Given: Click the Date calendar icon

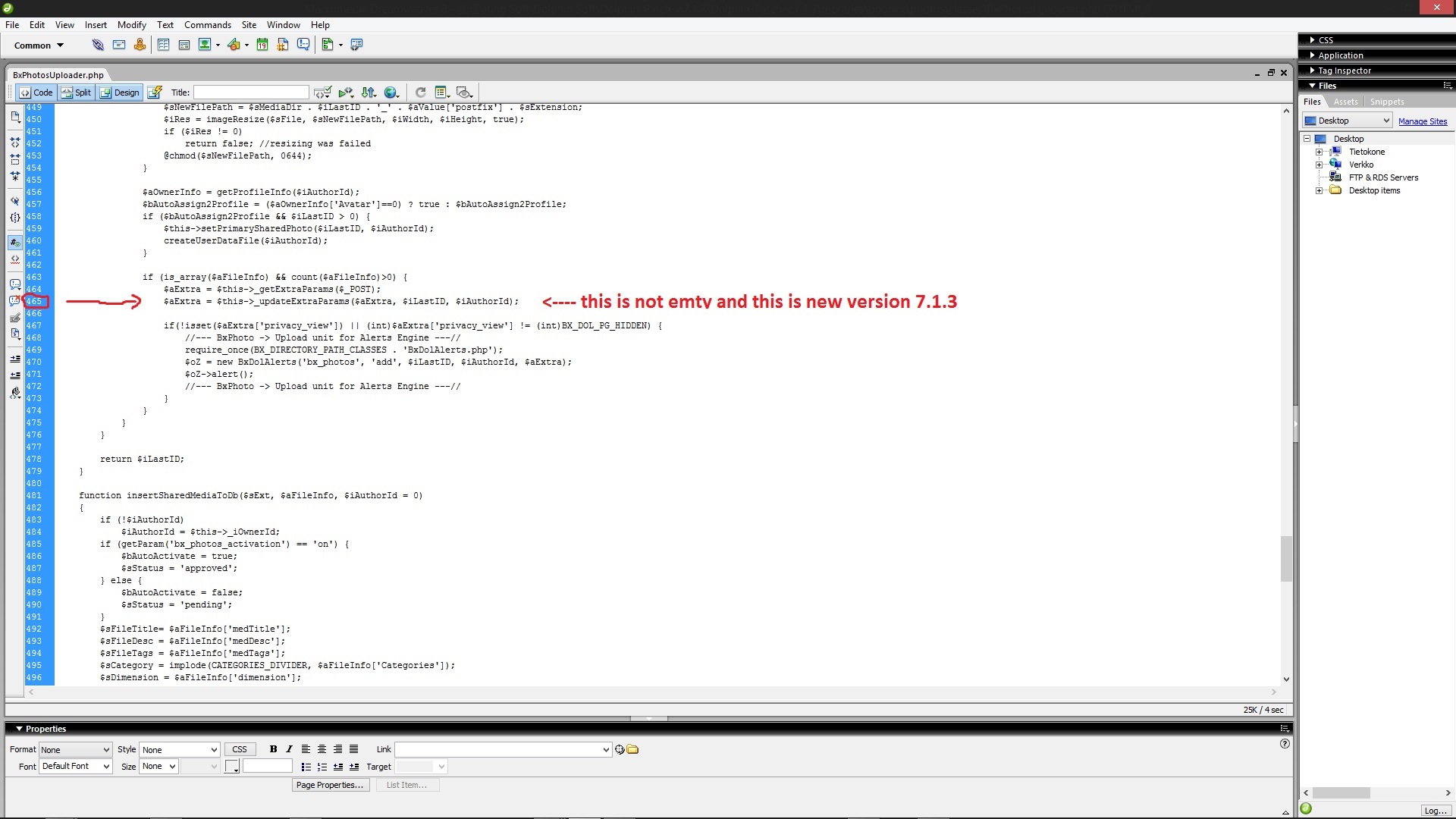Looking at the screenshot, I should (262, 45).
